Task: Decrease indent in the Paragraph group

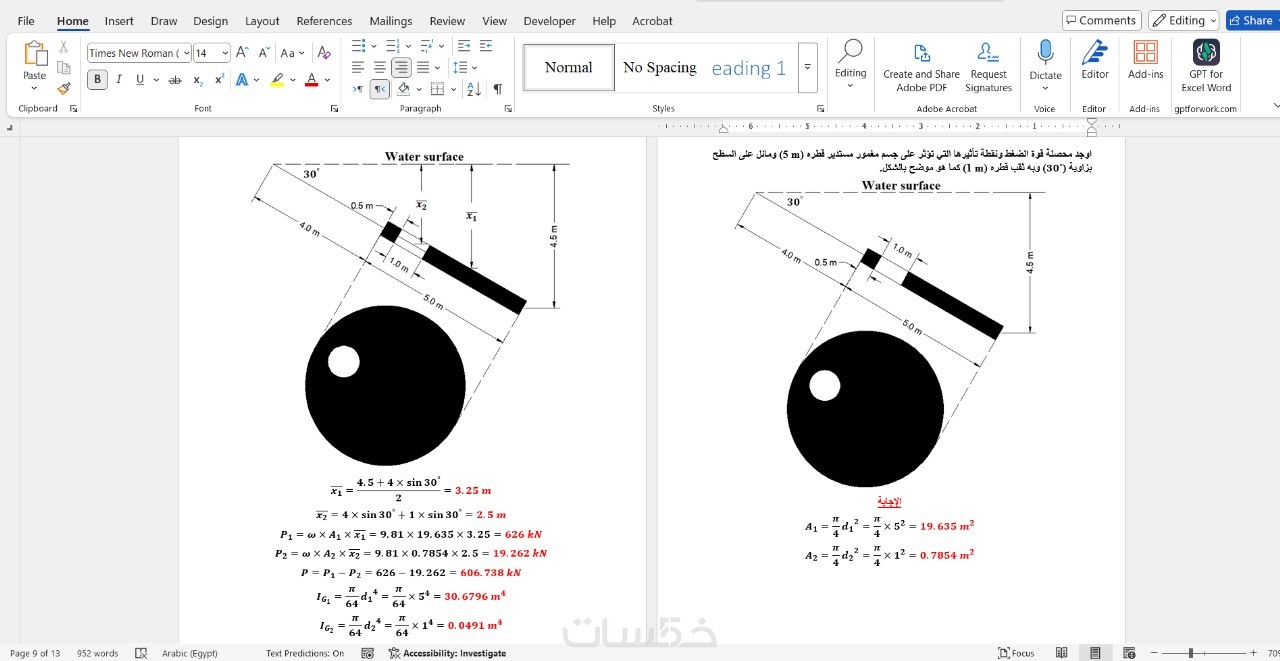Action: tap(464, 46)
